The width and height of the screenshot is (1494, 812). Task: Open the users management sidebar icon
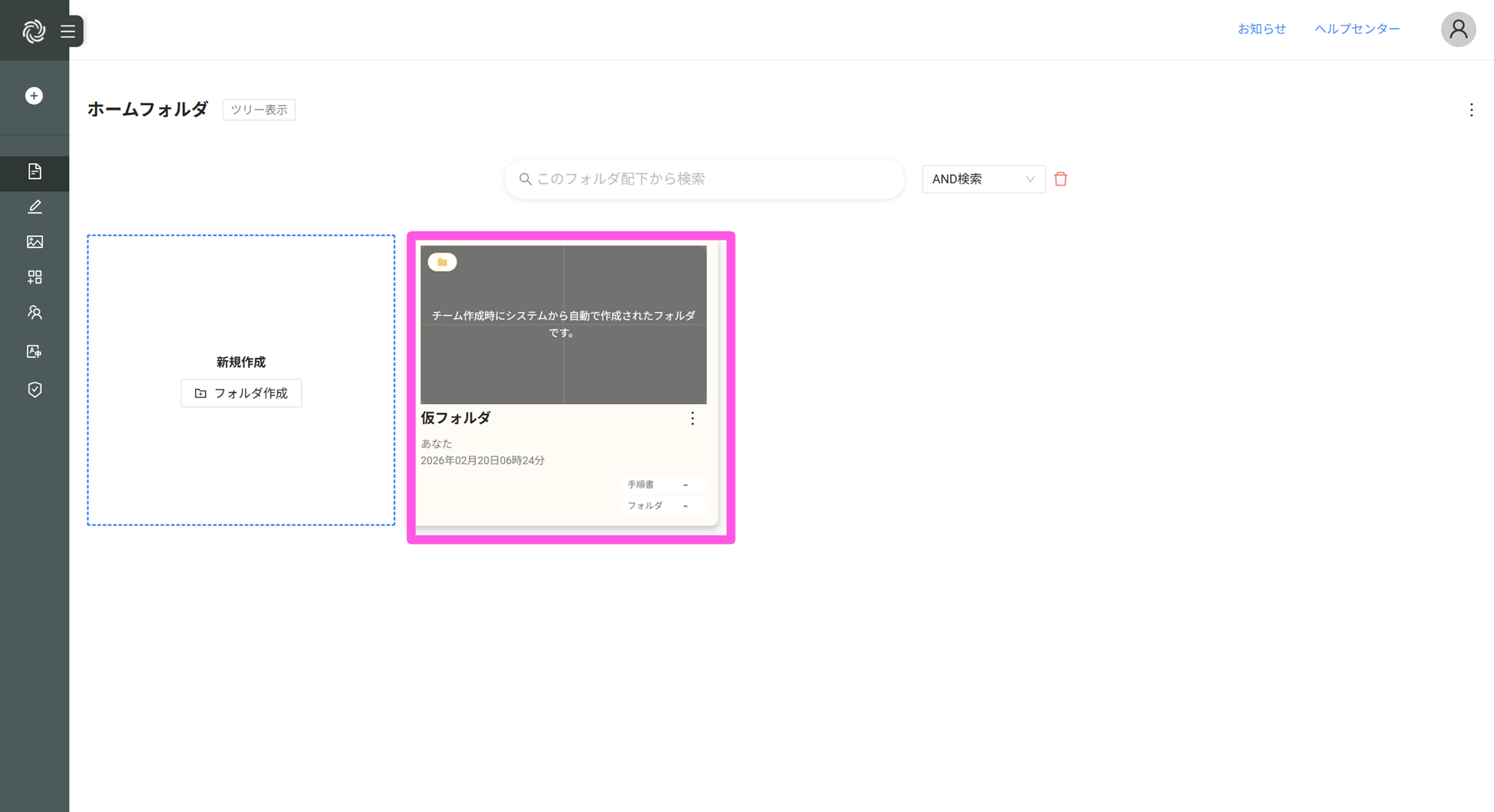pos(34,313)
